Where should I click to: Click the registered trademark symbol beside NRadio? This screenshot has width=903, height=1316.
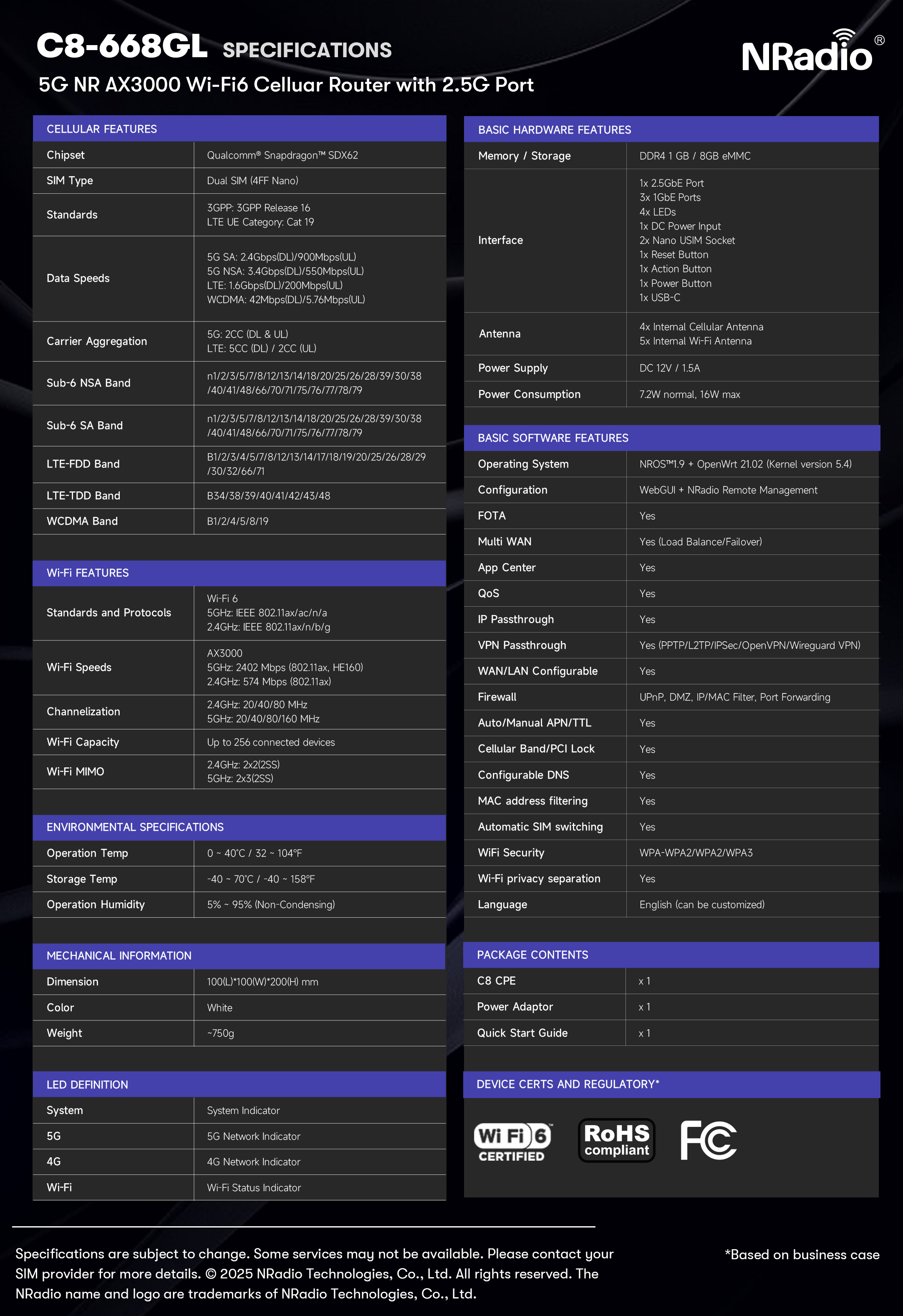pos(879,40)
